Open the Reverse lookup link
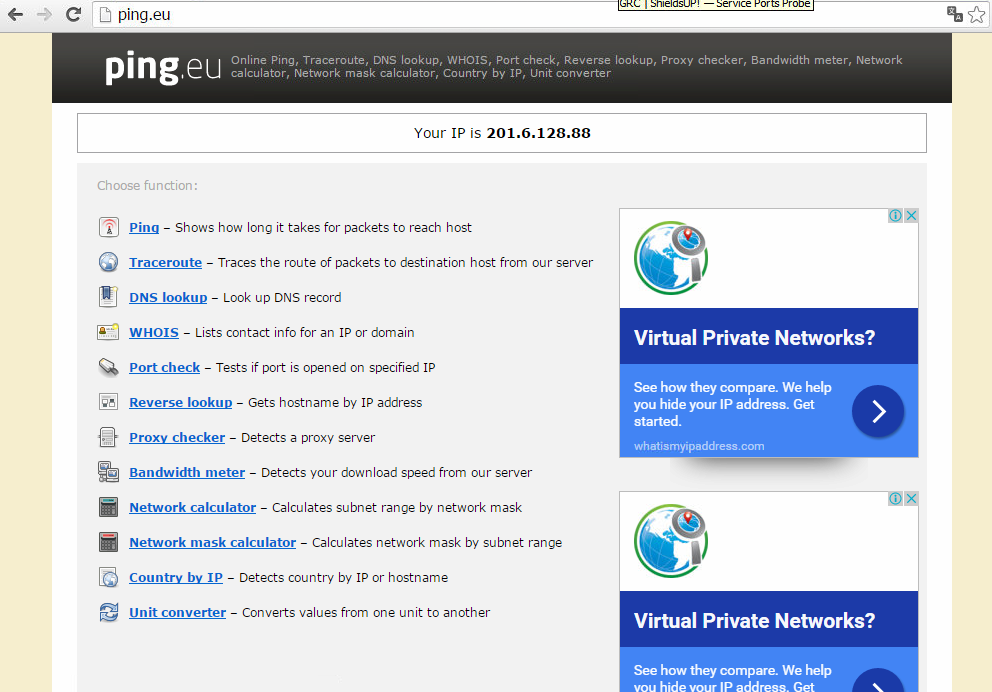The height and width of the screenshot is (692, 992). pos(180,402)
